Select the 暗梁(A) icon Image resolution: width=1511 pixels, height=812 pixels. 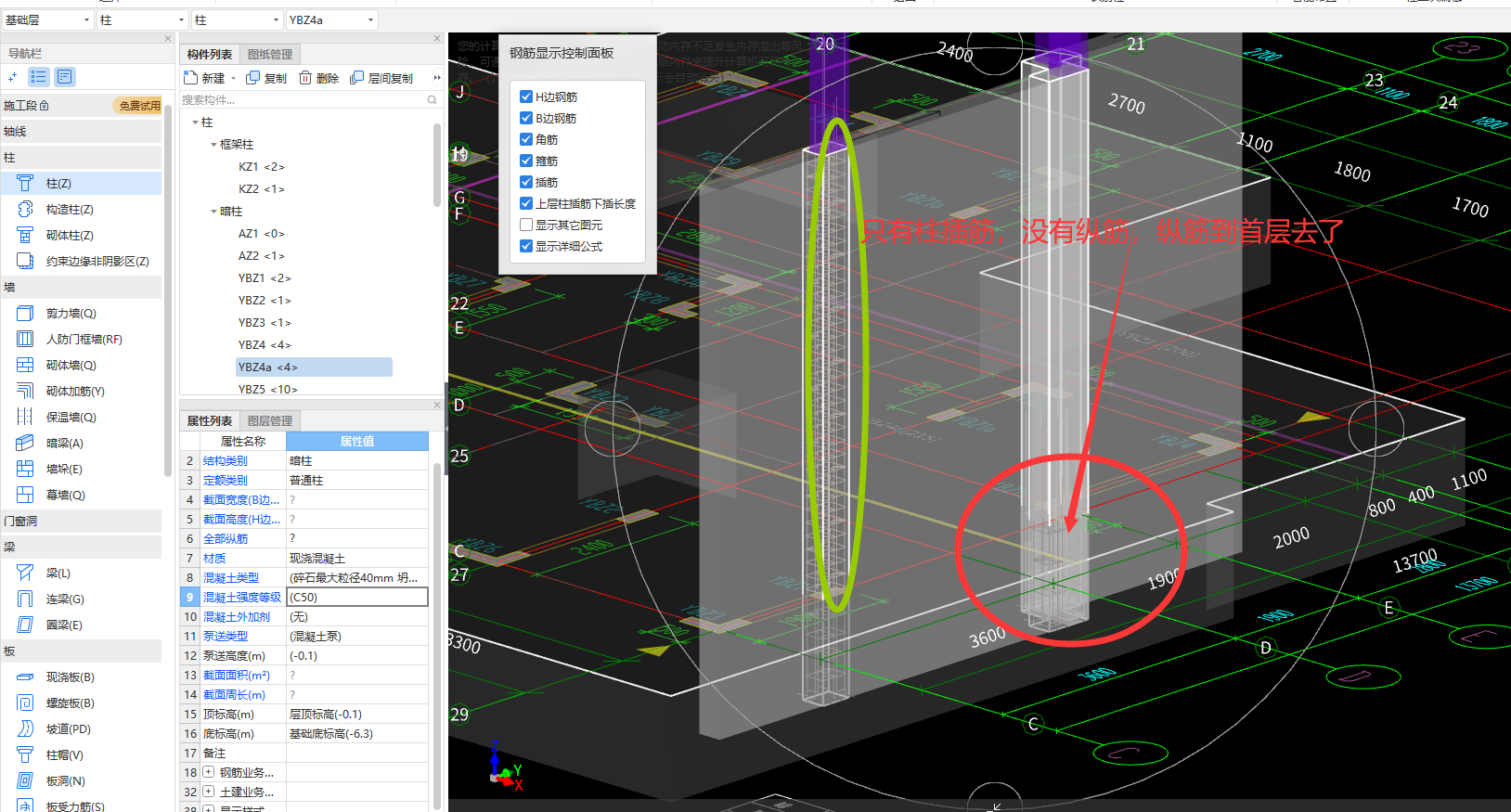[25, 443]
